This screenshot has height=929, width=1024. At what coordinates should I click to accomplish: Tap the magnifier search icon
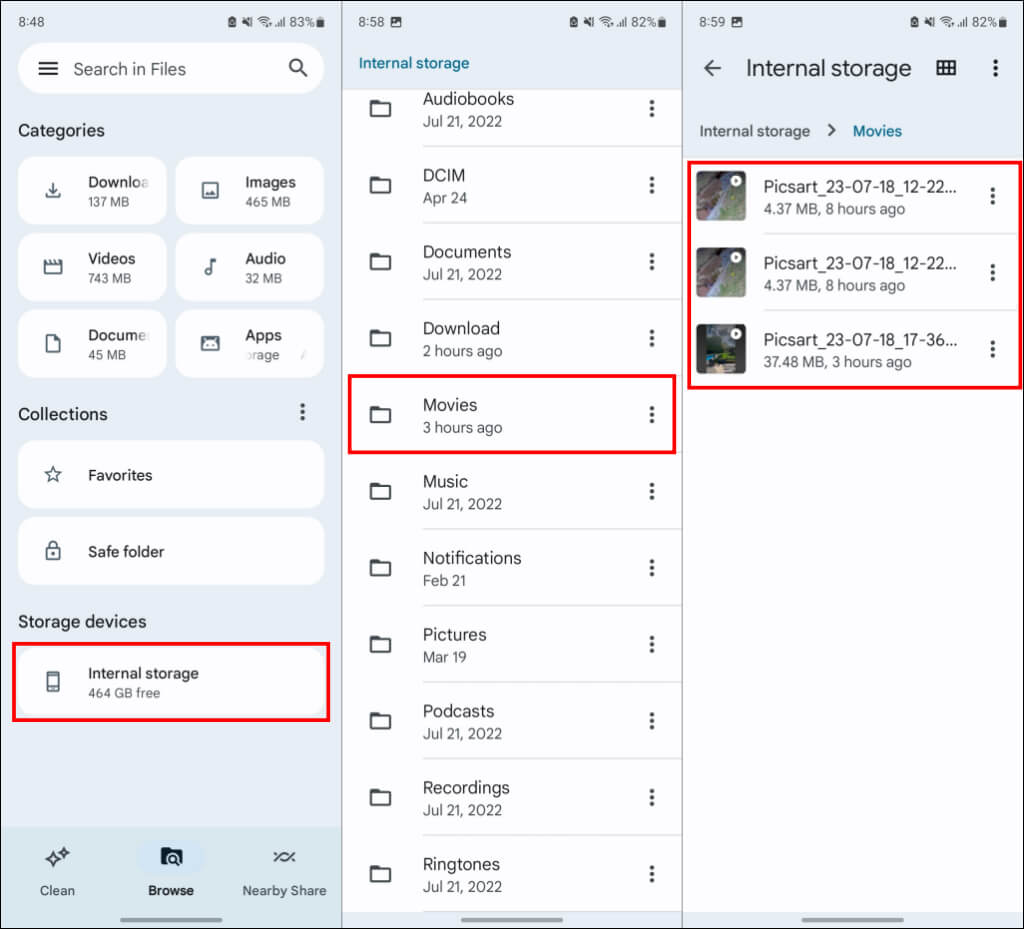297,68
